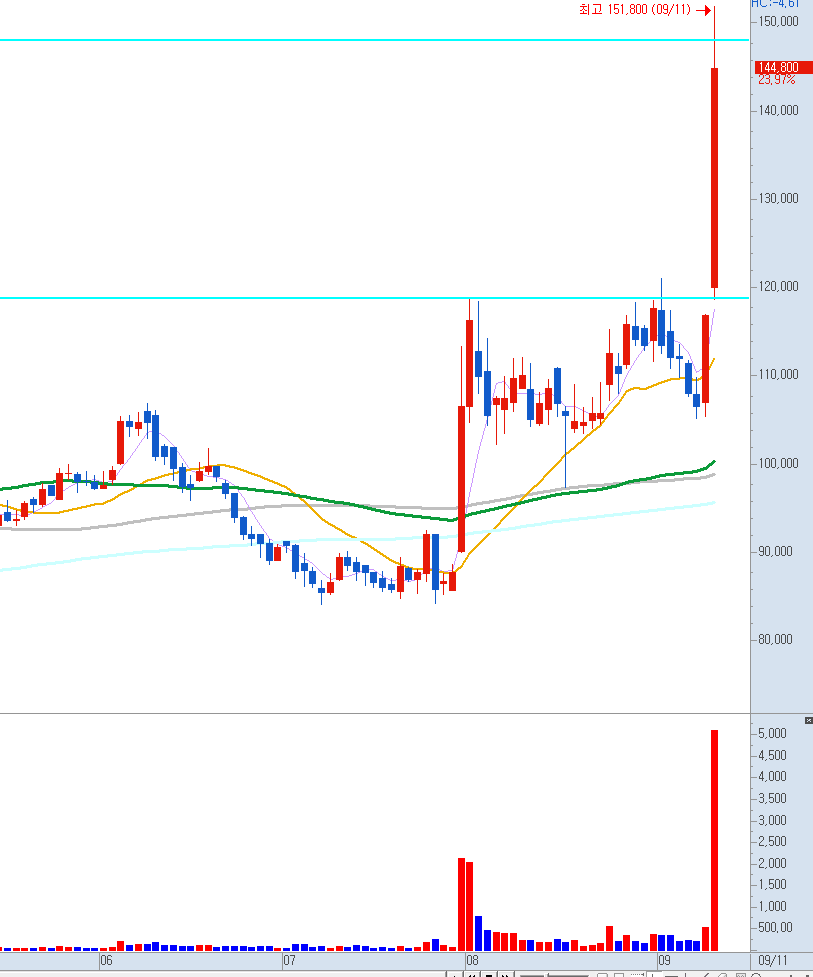This screenshot has height=977, width=813.
Task: Click the 08 month marker on the date axis
Action: click(x=472, y=960)
